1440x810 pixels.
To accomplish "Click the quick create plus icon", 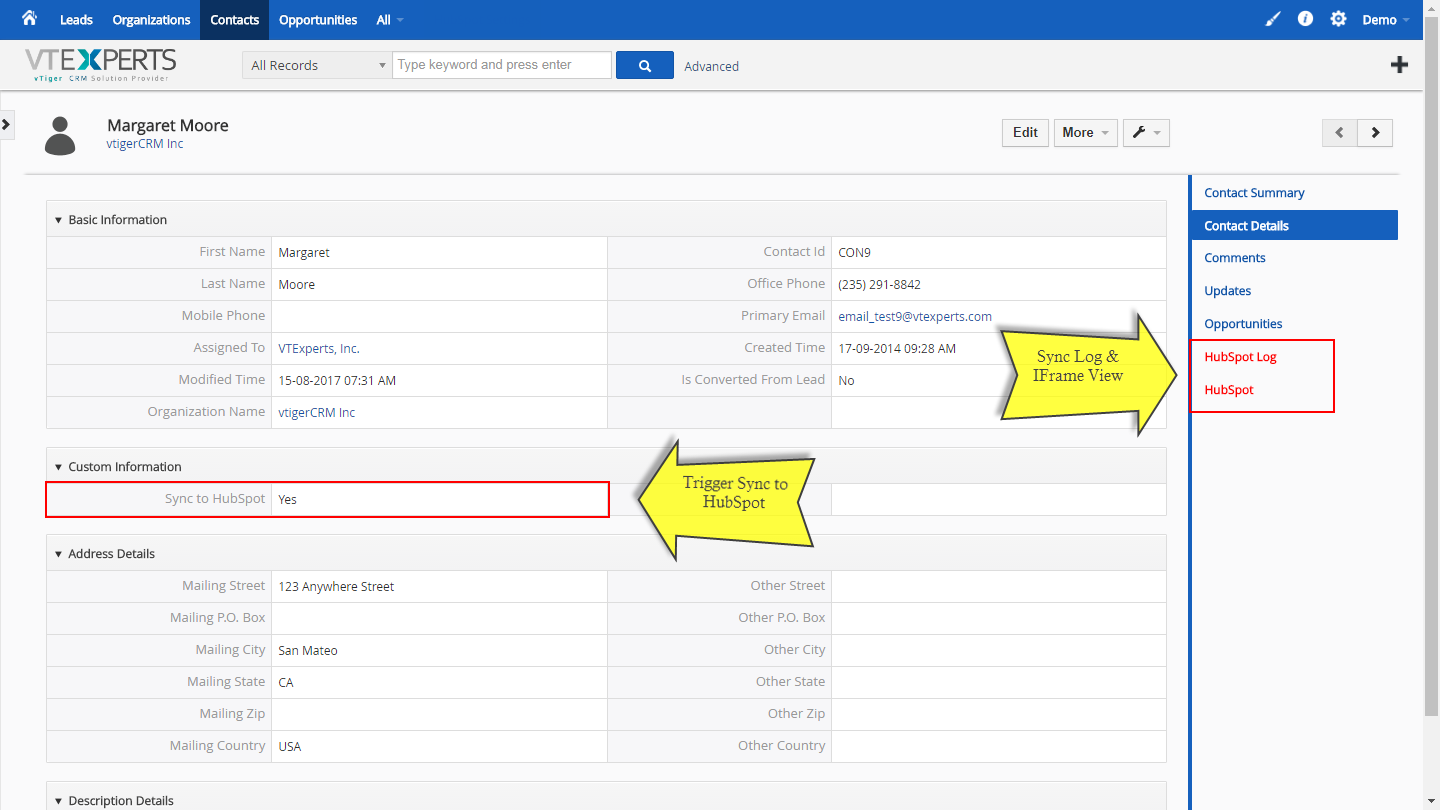I will click(1399, 65).
